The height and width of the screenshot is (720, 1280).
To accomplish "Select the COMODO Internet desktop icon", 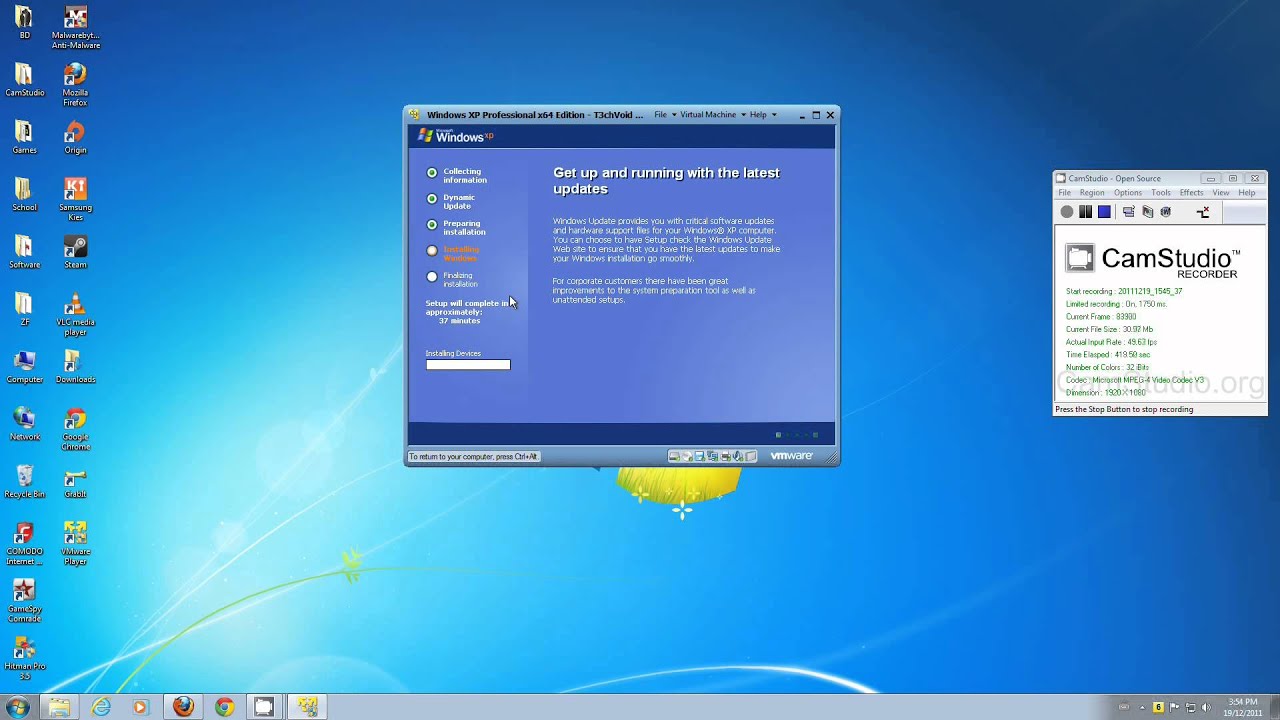I will [x=24, y=544].
